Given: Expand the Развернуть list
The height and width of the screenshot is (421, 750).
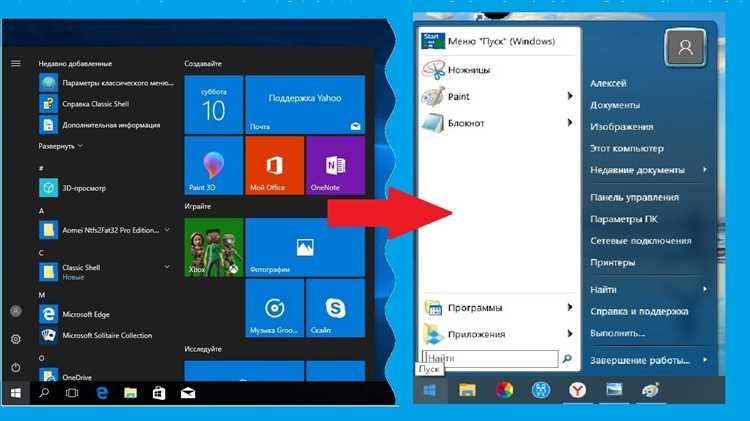Looking at the screenshot, I should tap(60, 146).
